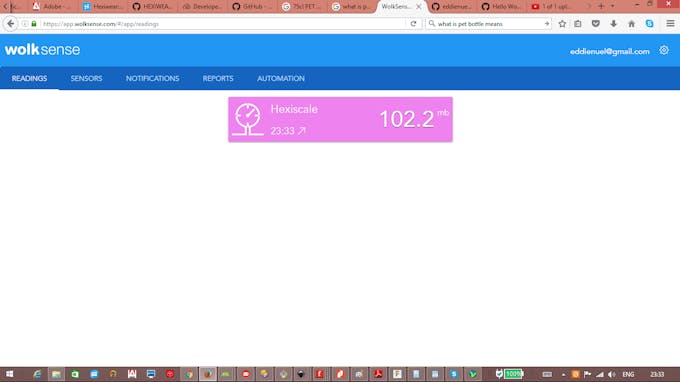Open the list all tabs dropdown

point(612,6)
